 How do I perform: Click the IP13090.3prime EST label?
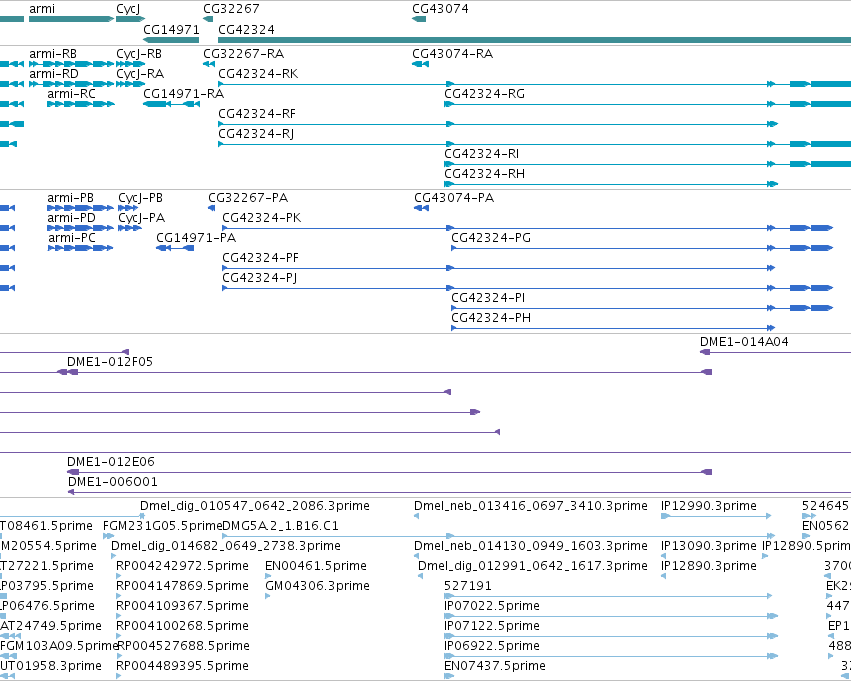(x=709, y=546)
